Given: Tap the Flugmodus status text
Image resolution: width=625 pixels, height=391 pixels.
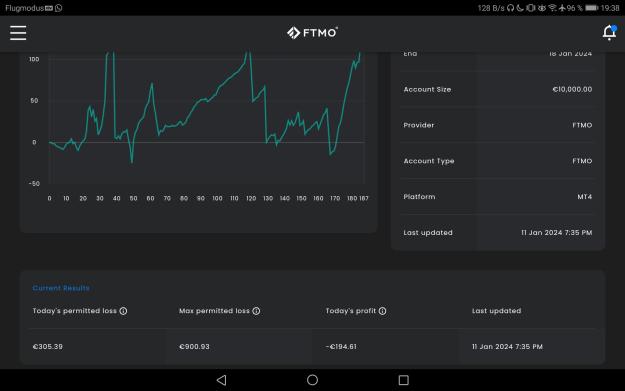Looking at the screenshot, I should pos(24,8).
